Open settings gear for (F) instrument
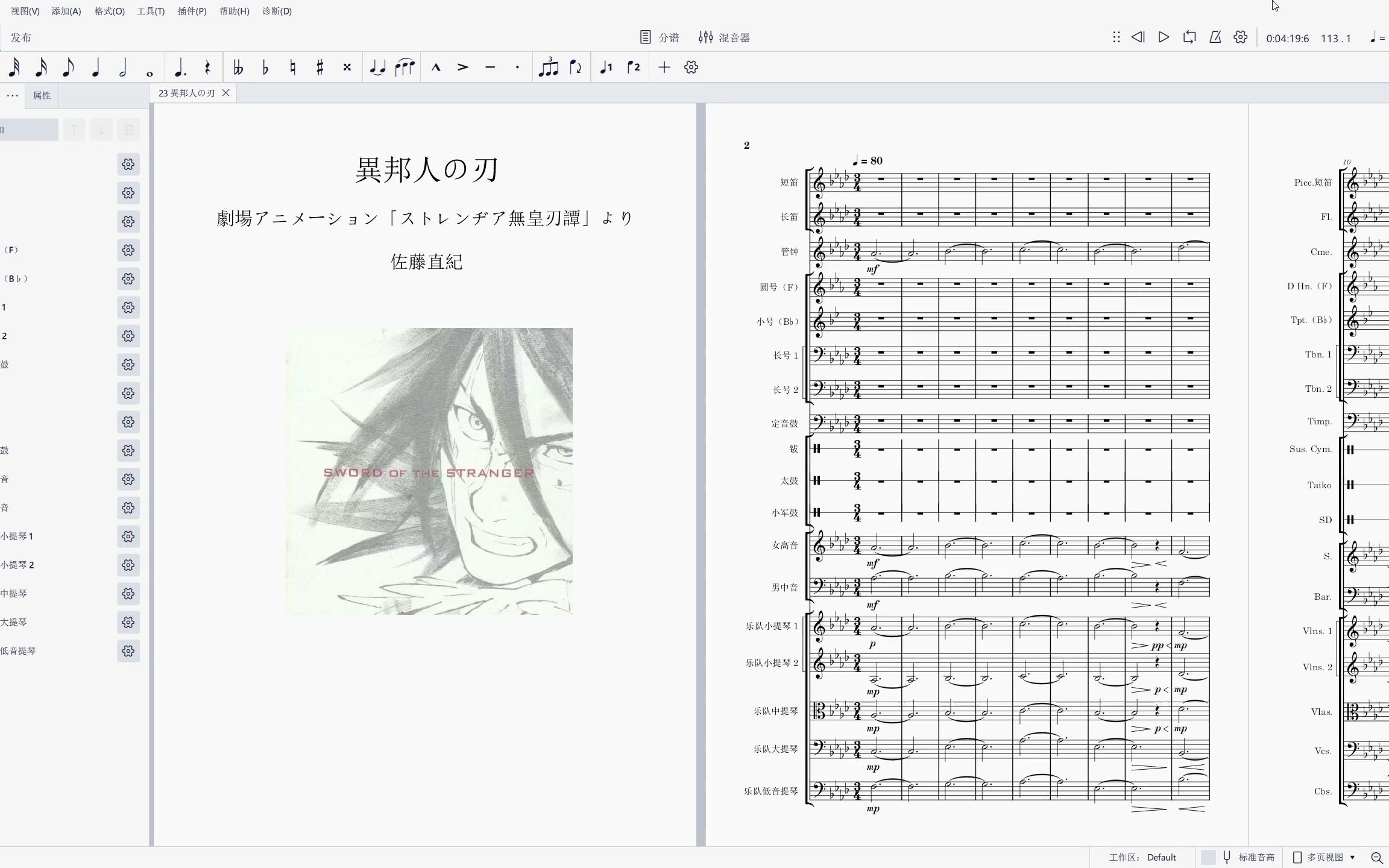 128,250
